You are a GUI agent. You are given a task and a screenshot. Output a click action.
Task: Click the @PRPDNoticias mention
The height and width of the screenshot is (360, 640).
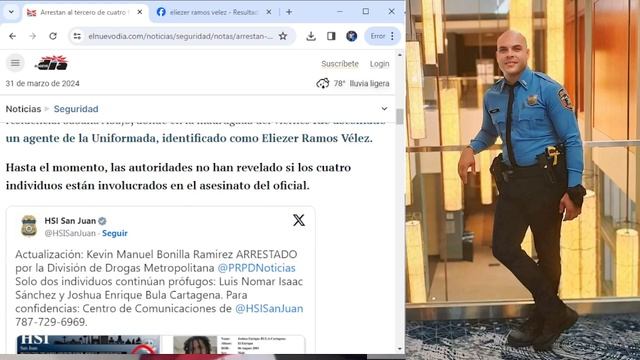click(x=256, y=268)
